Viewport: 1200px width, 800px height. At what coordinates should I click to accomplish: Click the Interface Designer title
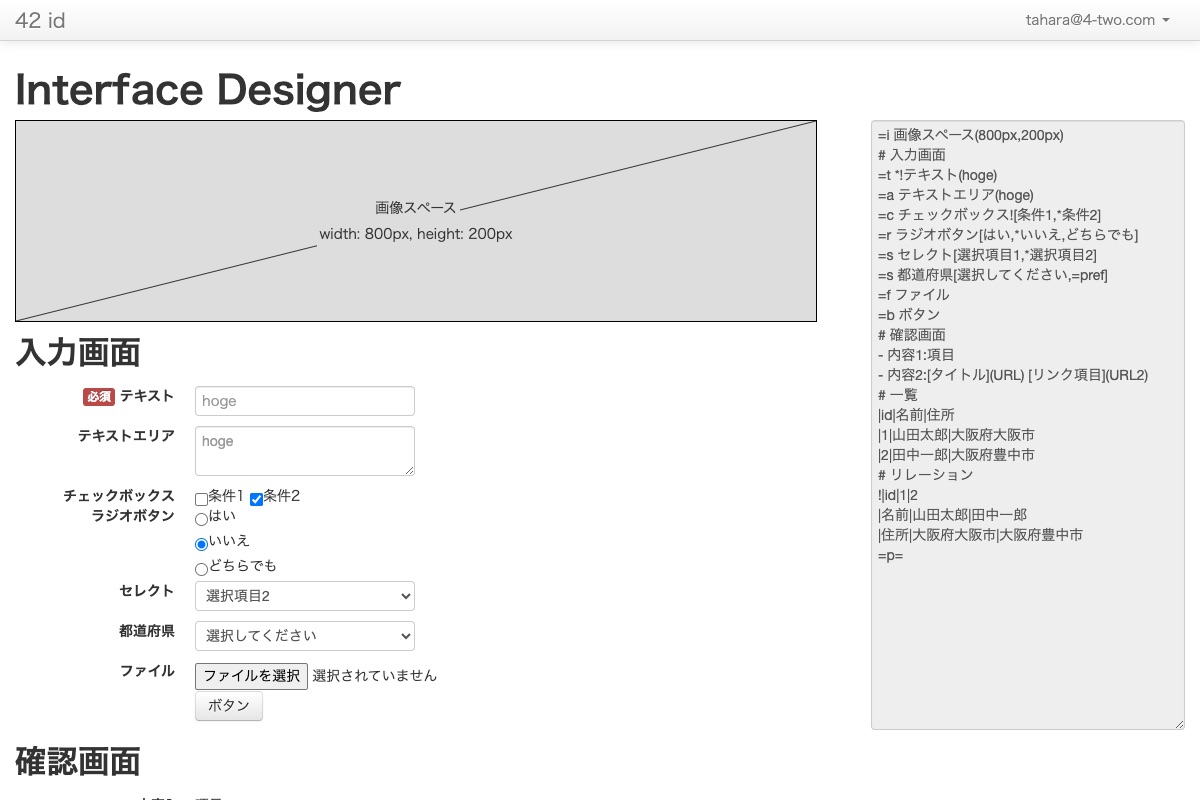[x=208, y=90]
